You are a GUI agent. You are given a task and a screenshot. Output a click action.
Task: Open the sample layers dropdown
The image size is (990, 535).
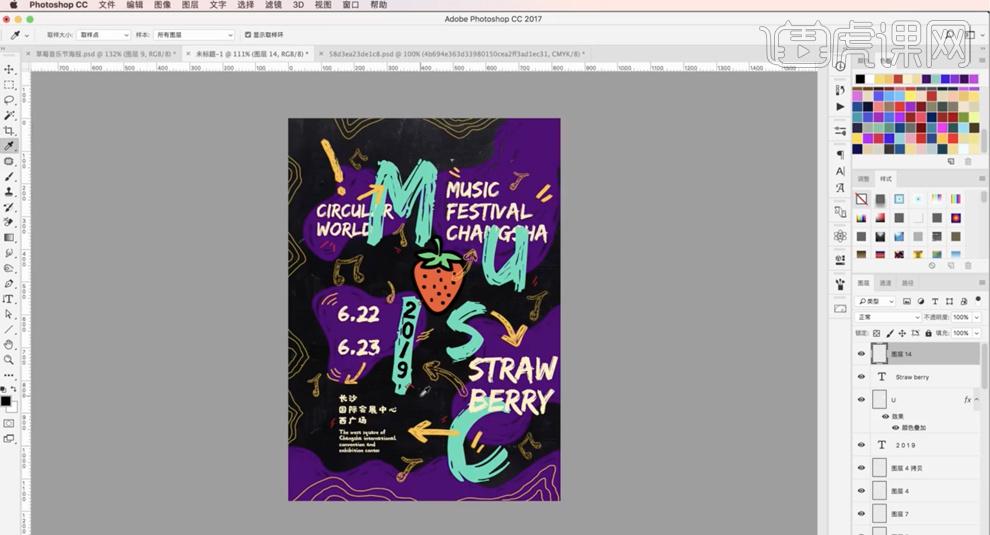pos(194,35)
